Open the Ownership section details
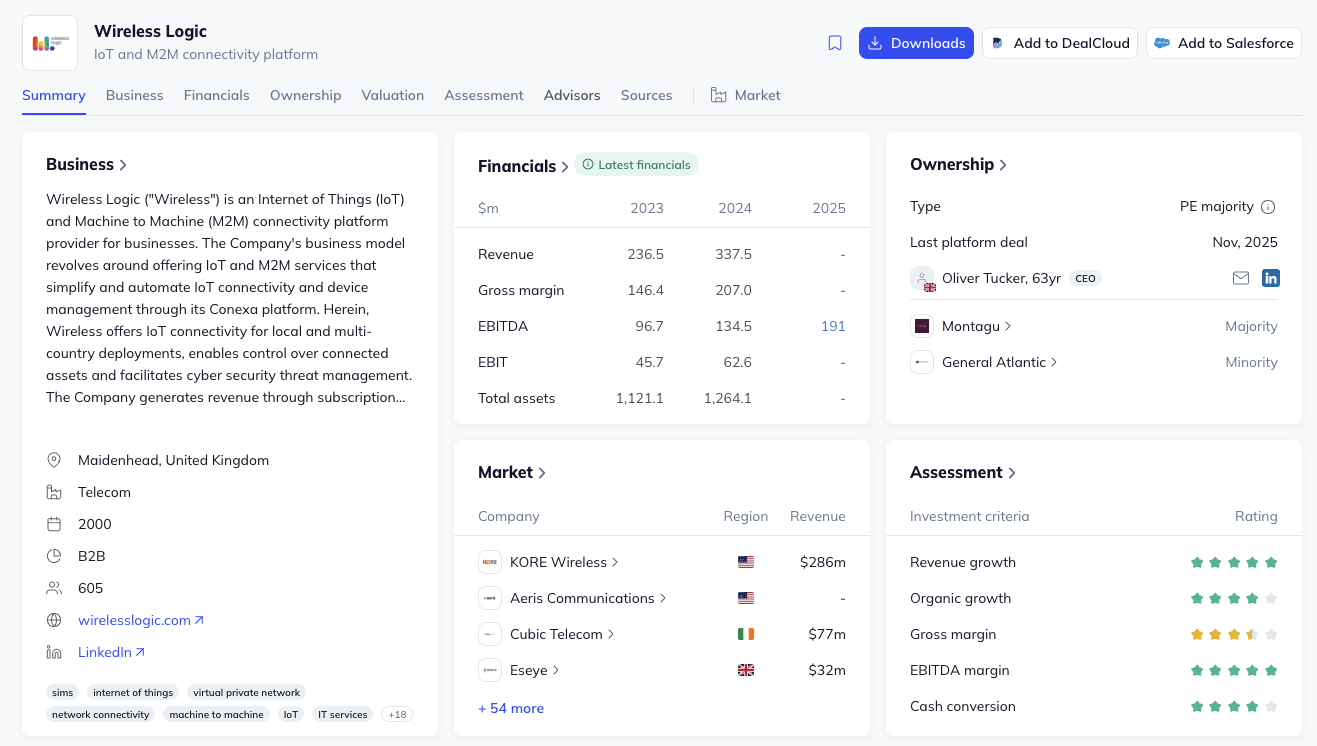The height and width of the screenshot is (746, 1317). tap(958, 165)
